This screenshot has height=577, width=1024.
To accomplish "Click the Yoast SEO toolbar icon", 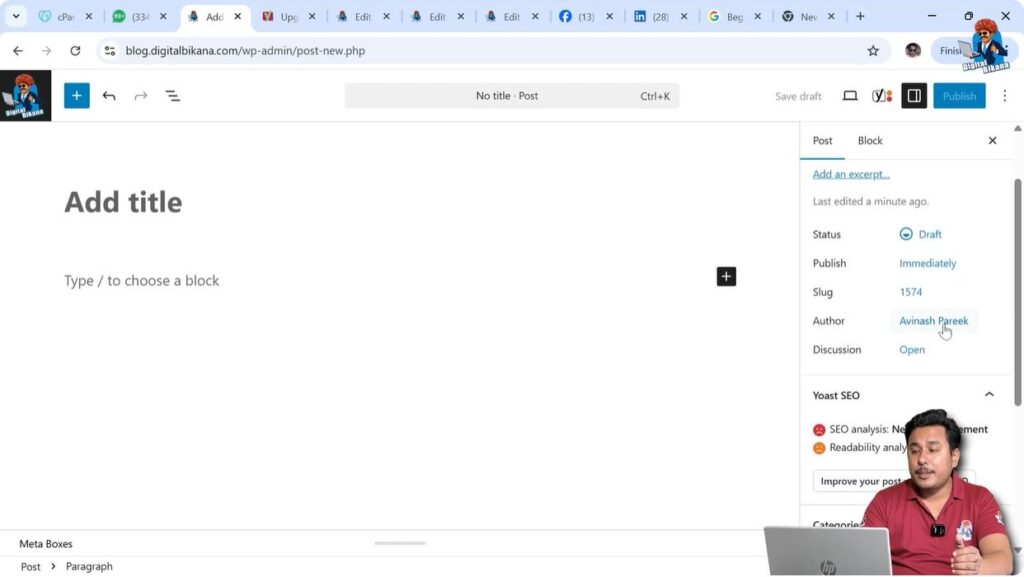I will 881,95.
